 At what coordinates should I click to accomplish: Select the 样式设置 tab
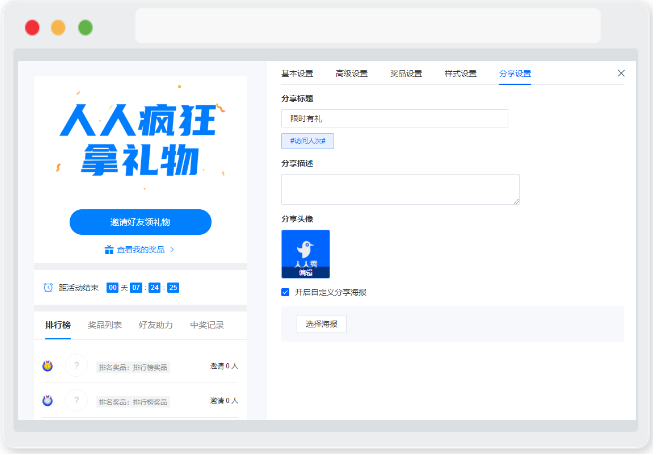click(461, 74)
